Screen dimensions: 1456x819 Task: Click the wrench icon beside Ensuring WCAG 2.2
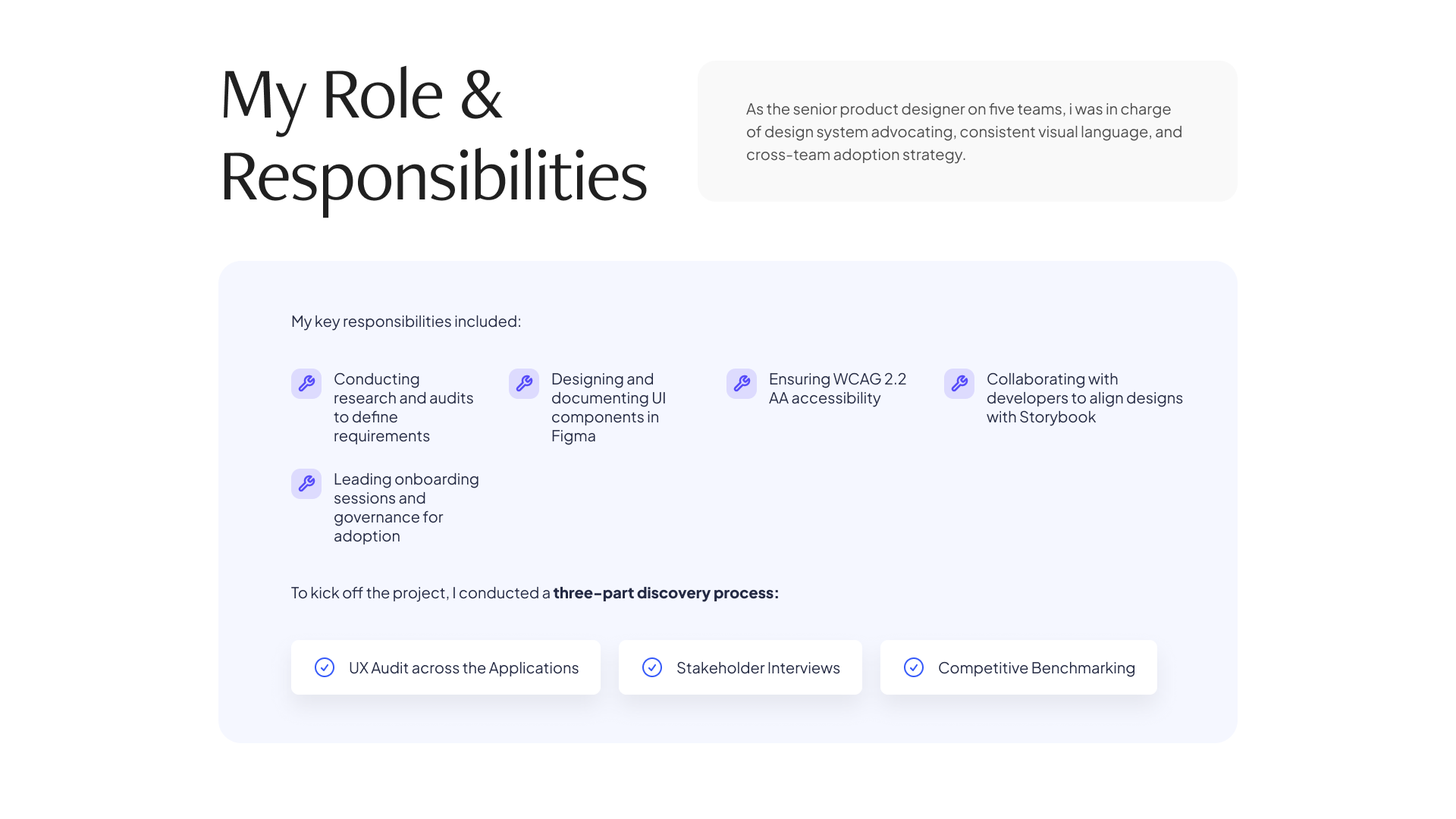[742, 384]
